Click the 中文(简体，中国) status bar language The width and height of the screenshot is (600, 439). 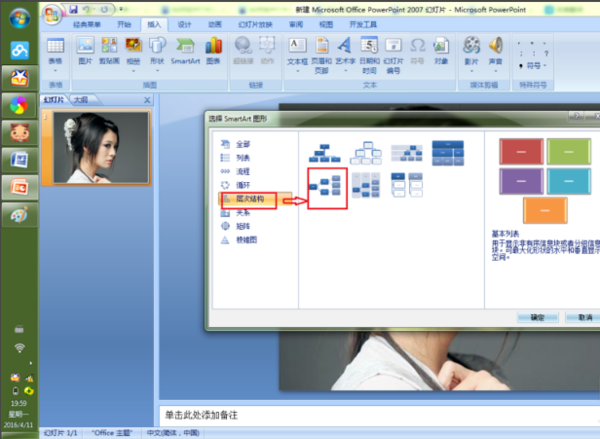(x=173, y=433)
